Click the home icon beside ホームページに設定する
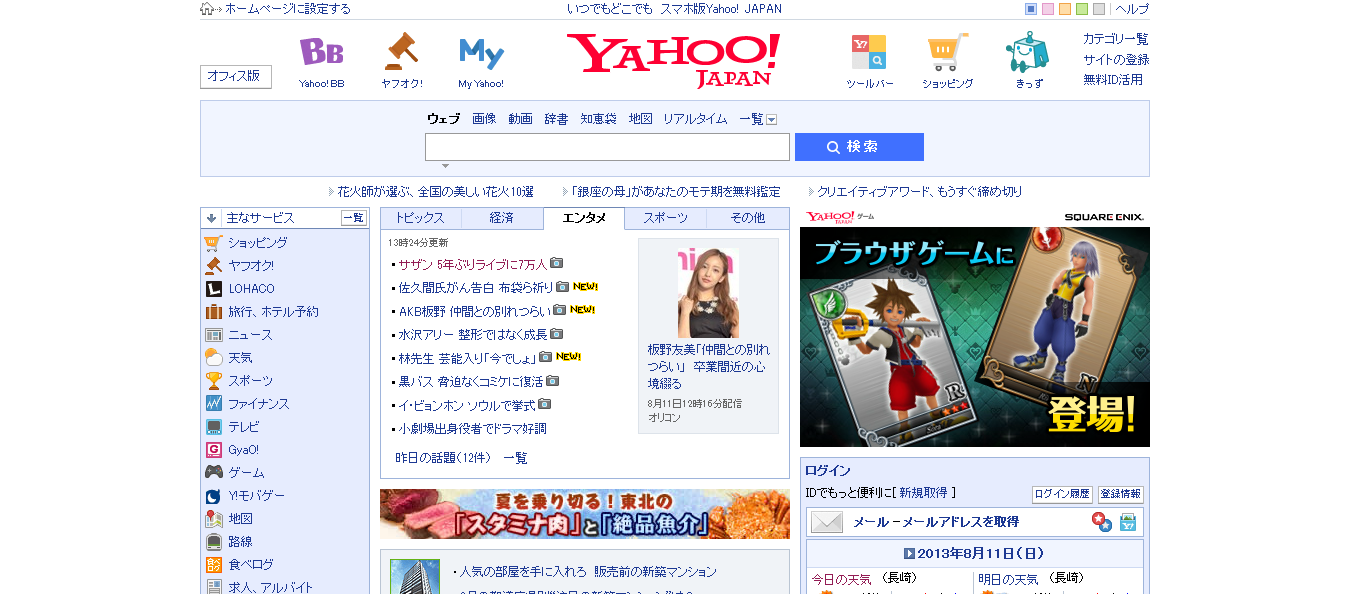 [x=208, y=9]
